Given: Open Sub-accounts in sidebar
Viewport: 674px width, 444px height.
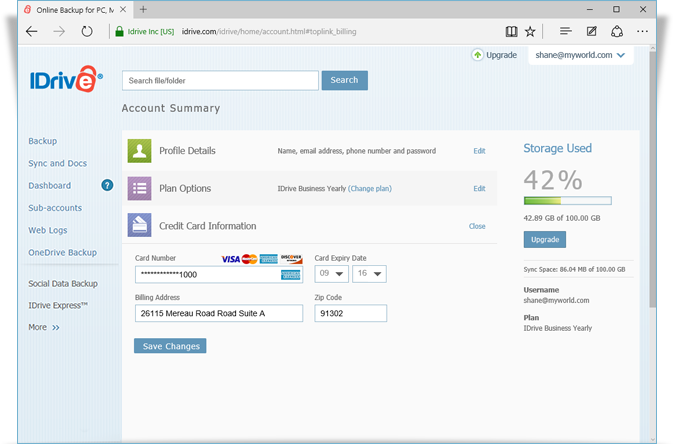Looking at the screenshot, I should tap(55, 208).
